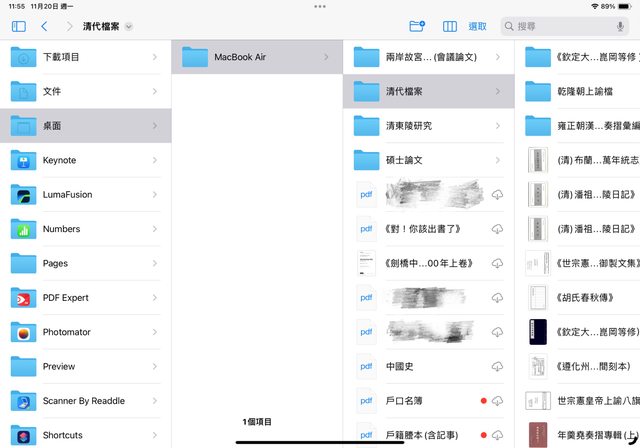Toggle the sidebar panel icon

(18, 26)
